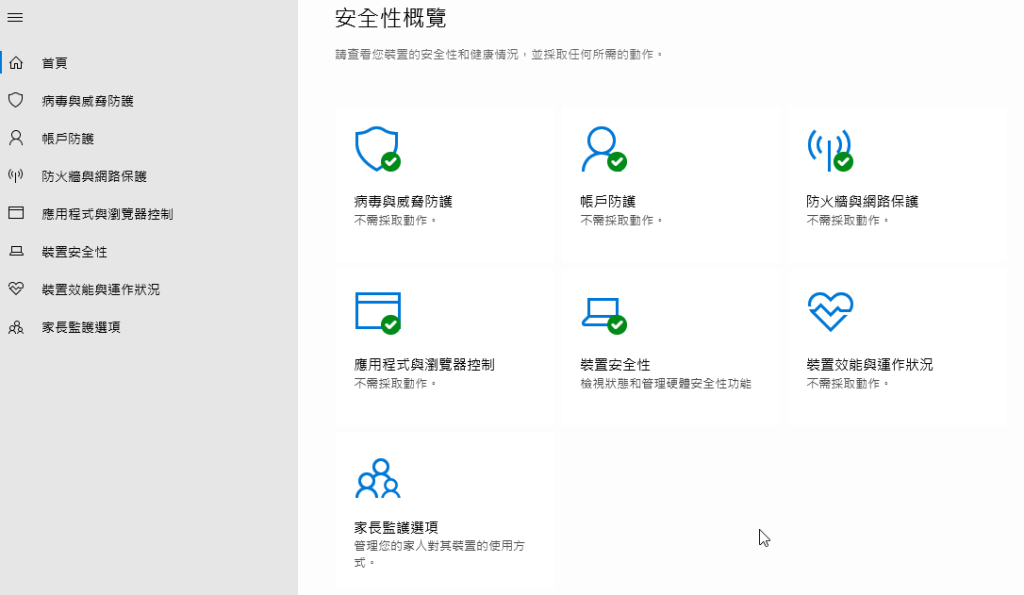
Task: Click large shield icon on 病毒與威脅防護 tile
Action: click(x=376, y=149)
